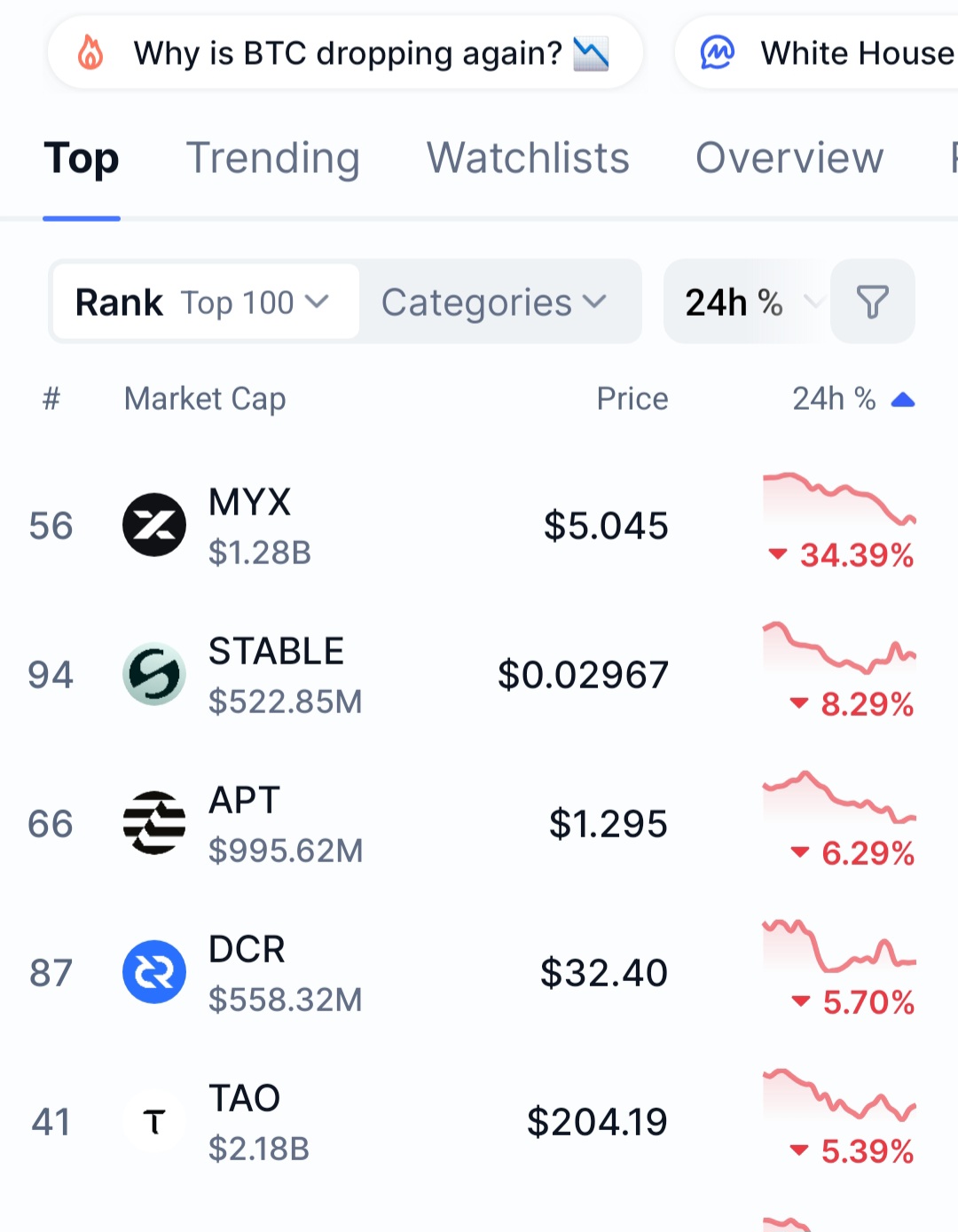958x1232 pixels.
Task: Open the filter funnel icon
Action: [872, 302]
